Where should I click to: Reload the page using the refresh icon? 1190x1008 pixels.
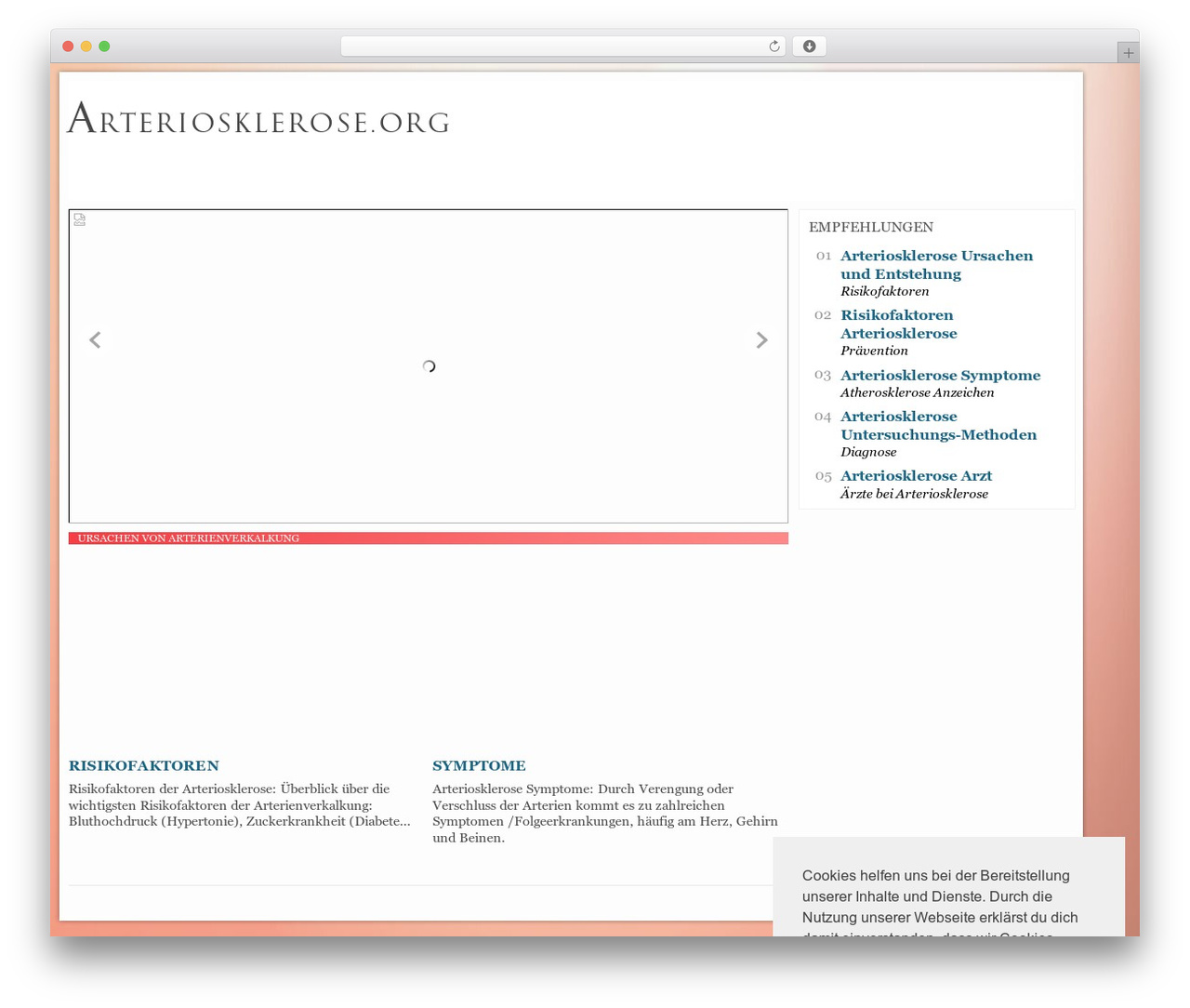coord(774,46)
